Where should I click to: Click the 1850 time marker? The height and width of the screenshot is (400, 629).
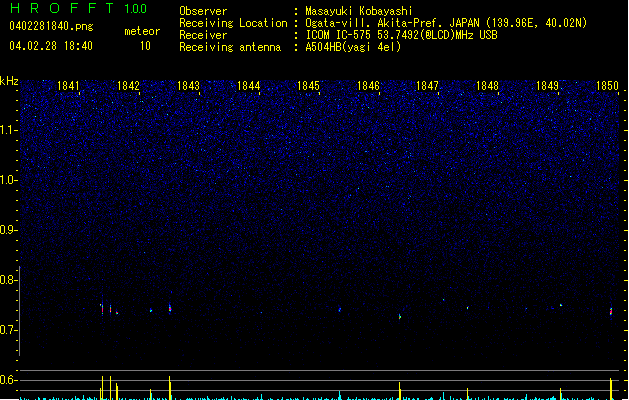(x=607, y=86)
